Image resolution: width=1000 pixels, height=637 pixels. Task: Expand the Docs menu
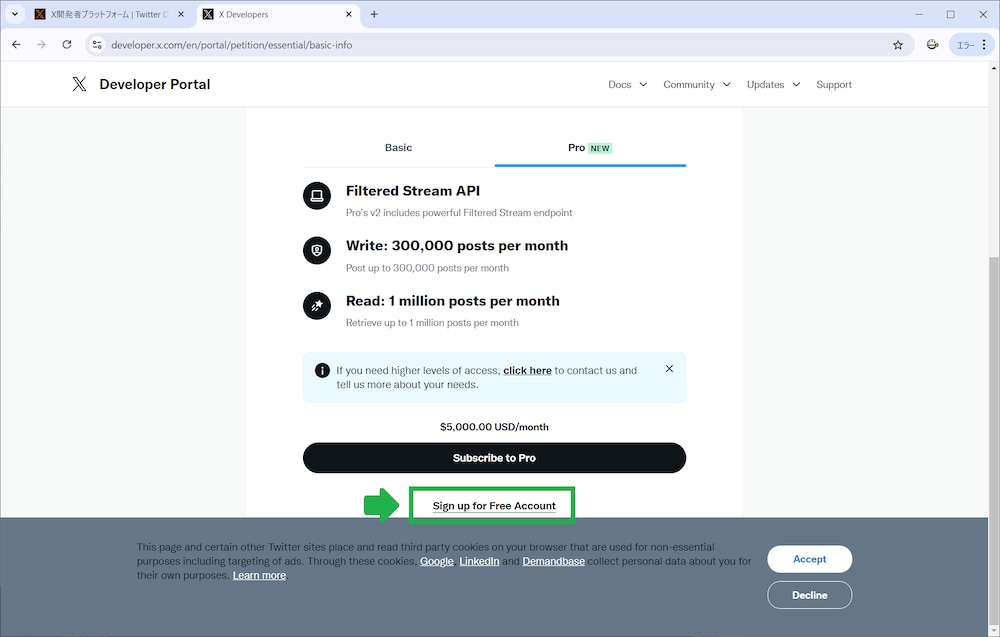pos(628,84)
